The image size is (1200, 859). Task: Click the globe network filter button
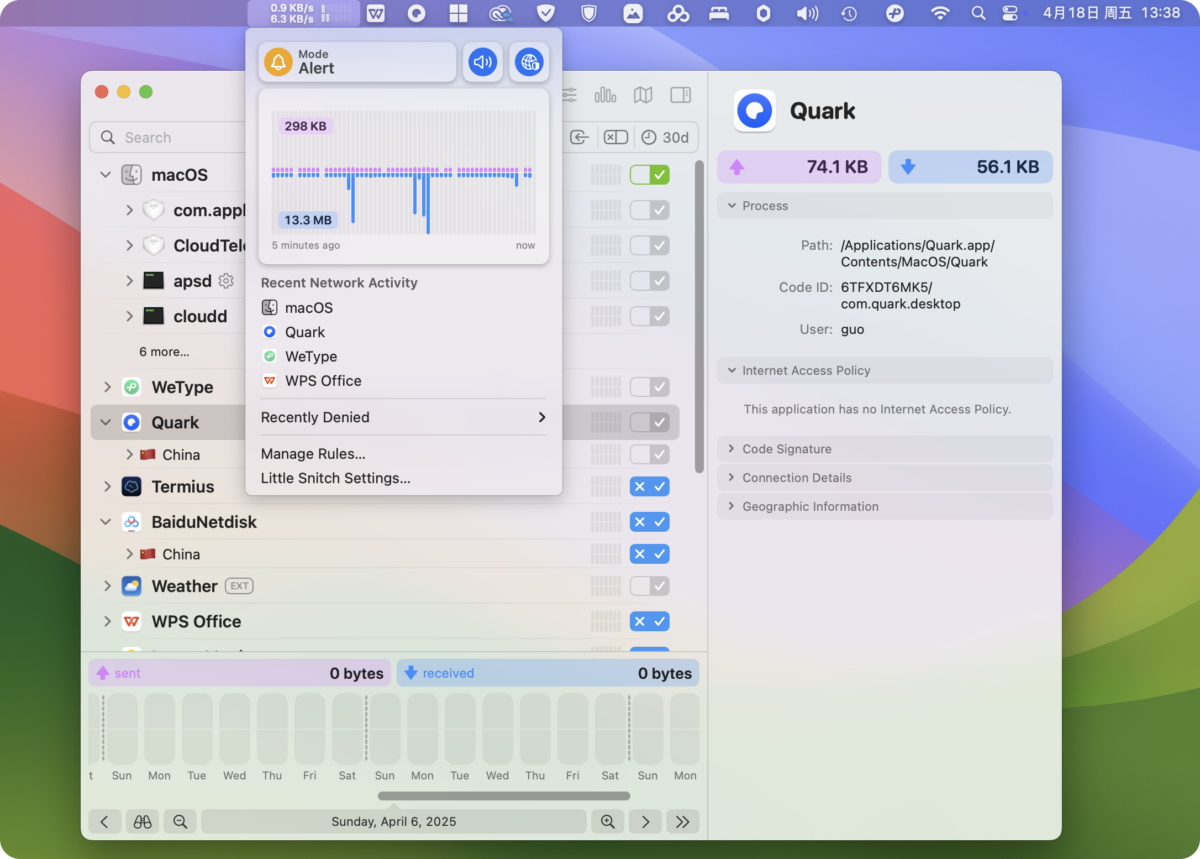point(529,62)
